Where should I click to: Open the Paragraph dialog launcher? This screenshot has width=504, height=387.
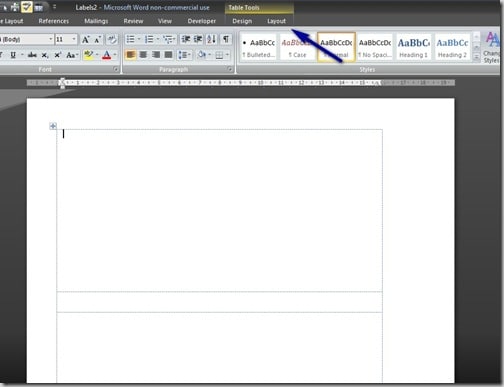[x=230, y=69]
